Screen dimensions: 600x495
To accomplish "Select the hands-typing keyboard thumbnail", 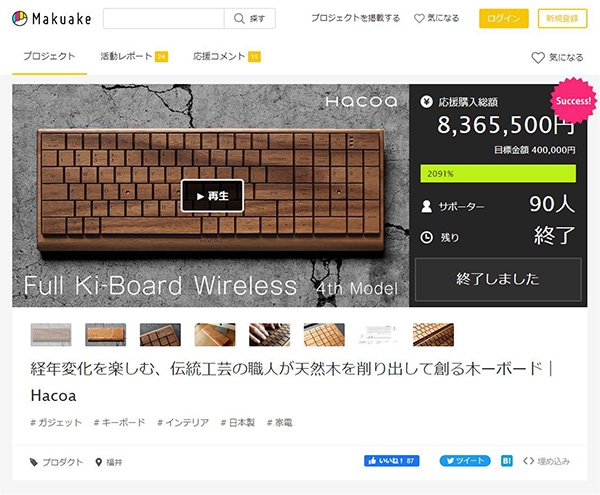I will 269,335.
